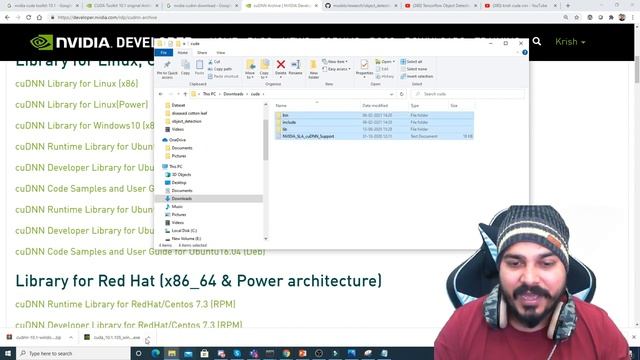
Task: Sort by Date modified column header
Action: tap(375, 106)
